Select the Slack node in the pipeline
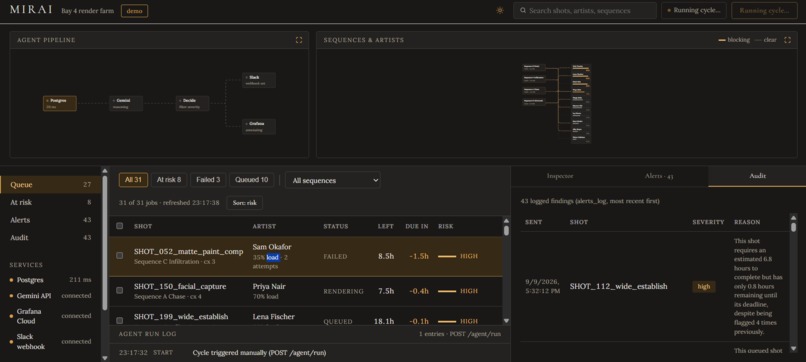The height and width of the screenshot is (362, 806). [259, 80]
